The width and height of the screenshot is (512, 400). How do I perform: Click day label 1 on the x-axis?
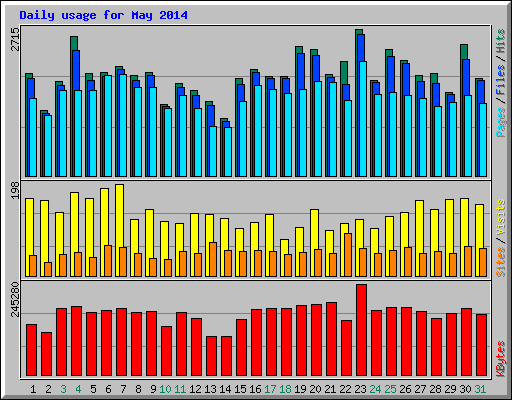(x=33, y=389)
